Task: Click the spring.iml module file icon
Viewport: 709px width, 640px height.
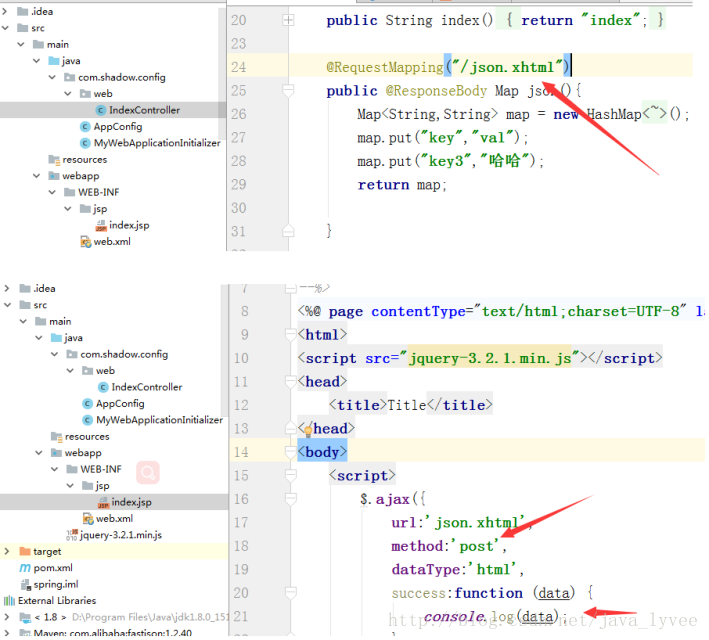Action: [26, 584]
